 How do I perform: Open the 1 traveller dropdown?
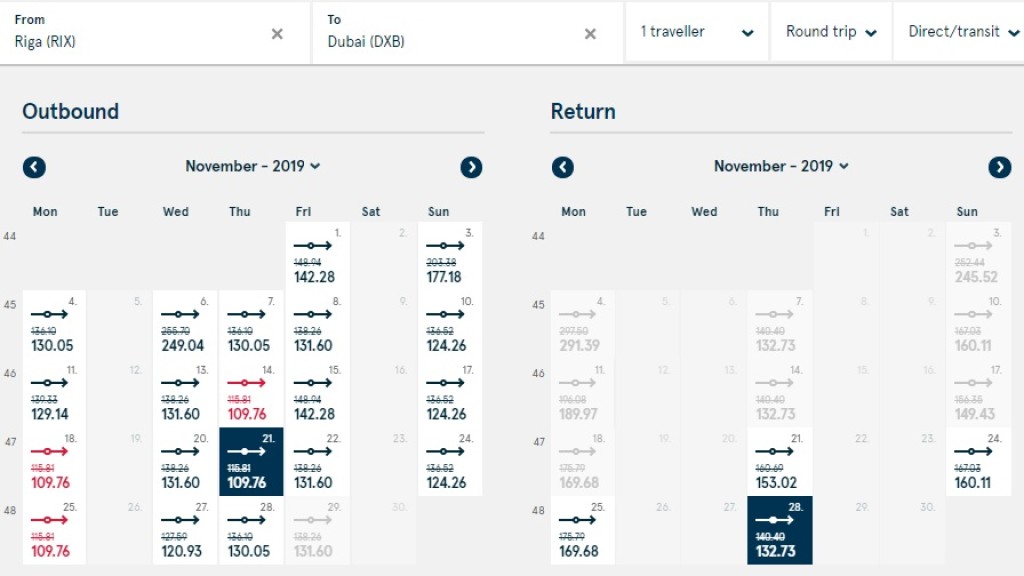[x=697, y=32]
